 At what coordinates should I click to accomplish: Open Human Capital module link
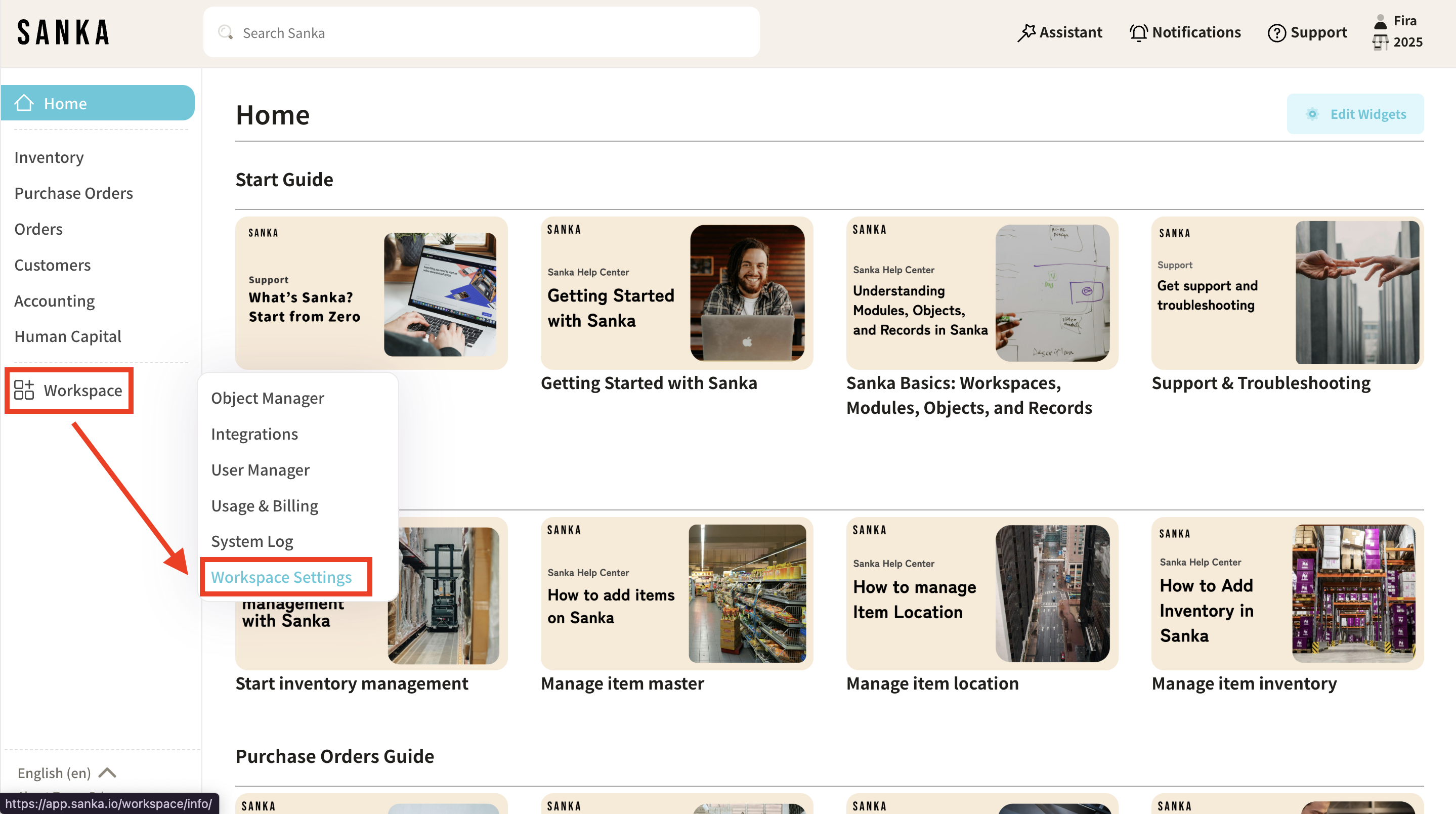click(x=68, y=336)
